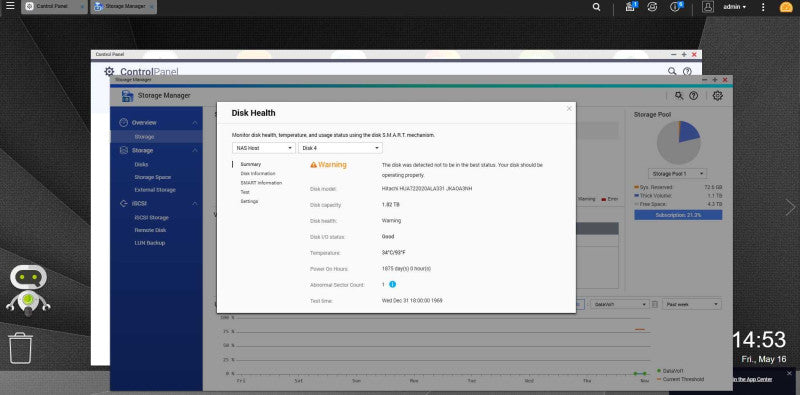Open the Disk Information tab

coord(258,174)
